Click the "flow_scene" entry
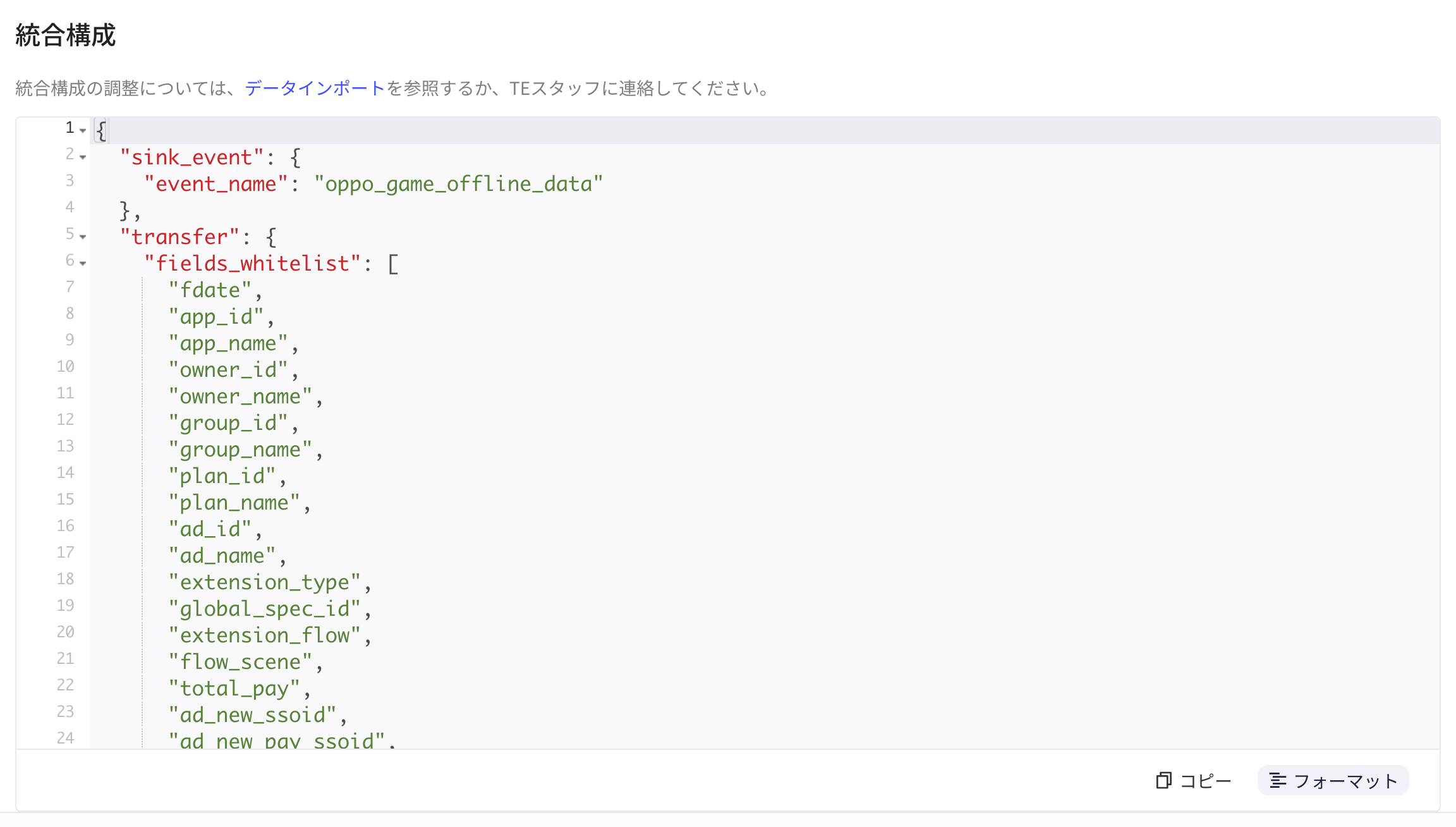Image resolution: width=1456 pixels, height=827 pixels. click(x=240, y=662)
